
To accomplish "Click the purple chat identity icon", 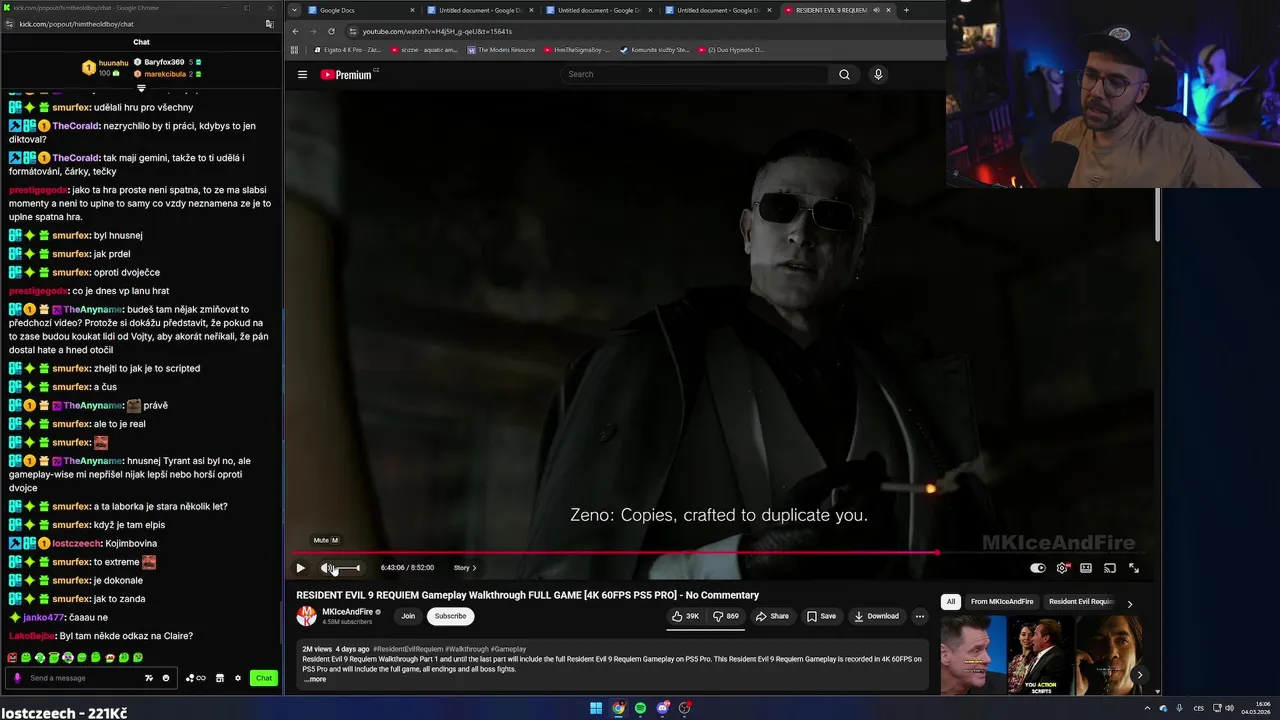I will pyautogui.click(x=16, y=678).
